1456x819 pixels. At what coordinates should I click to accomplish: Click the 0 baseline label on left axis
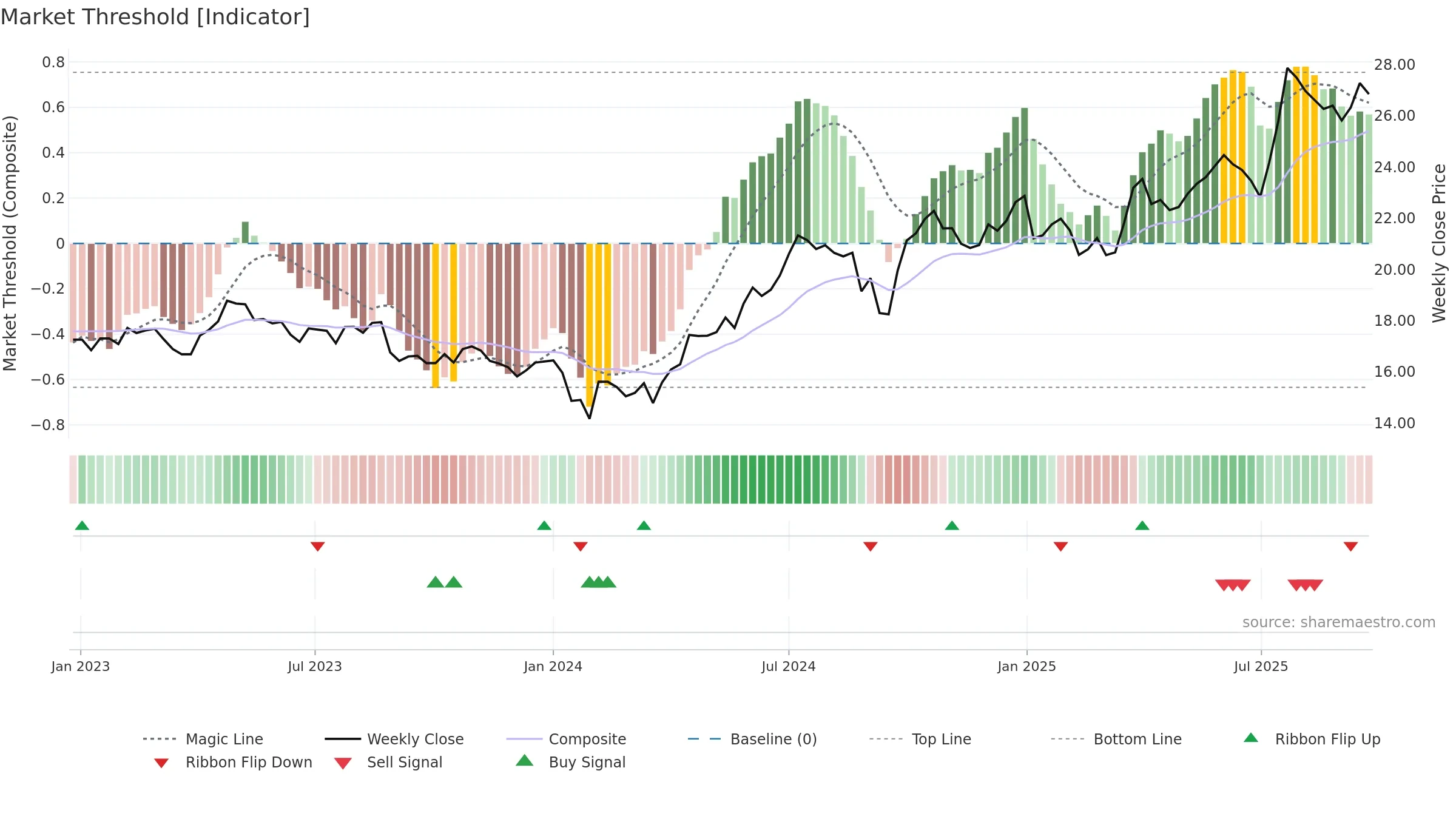tap(61, 244)
